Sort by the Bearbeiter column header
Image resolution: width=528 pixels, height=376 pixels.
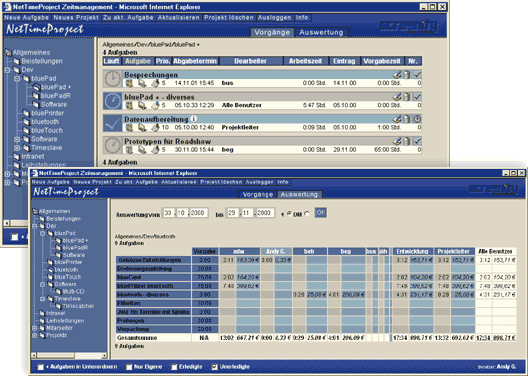click(250, 61)
